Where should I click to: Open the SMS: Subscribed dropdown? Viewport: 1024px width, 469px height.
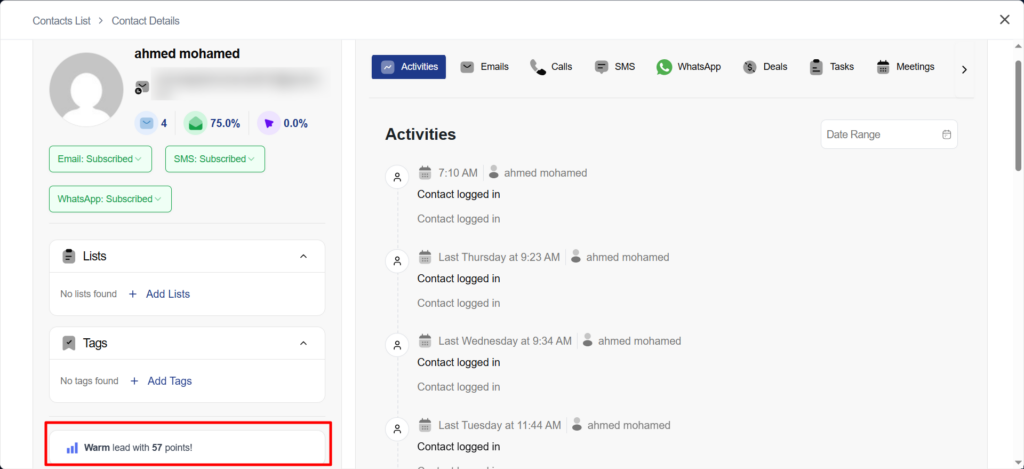click(x=214, y=159)
